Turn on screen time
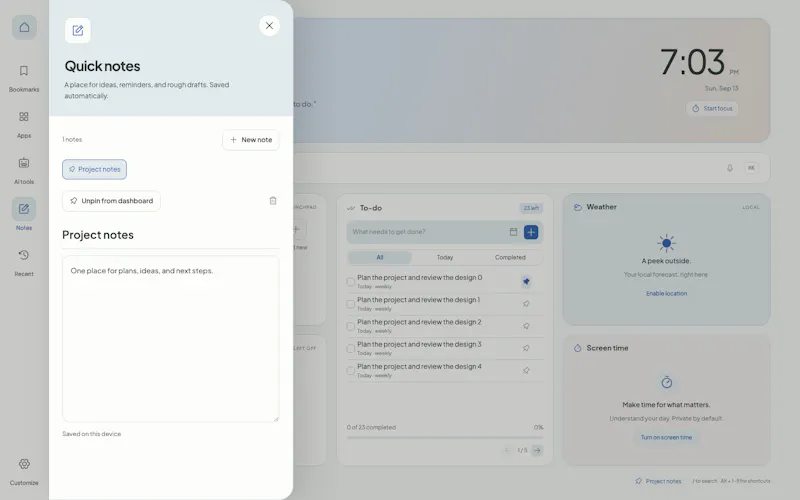The height and width of the screenshot is (500, 800). tap(666, 438)
